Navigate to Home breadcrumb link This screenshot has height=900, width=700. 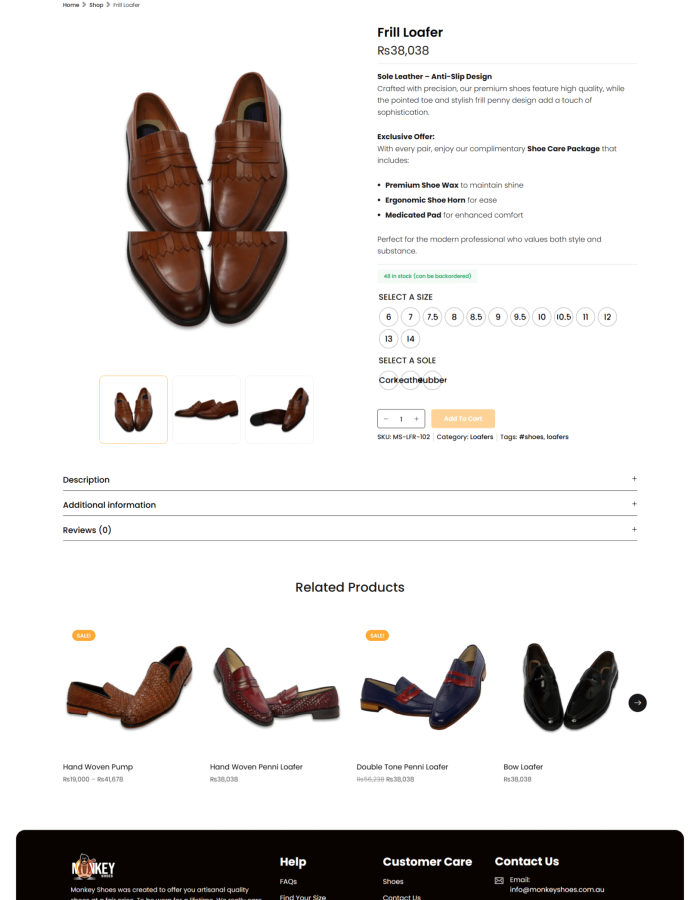coord(71,5)
